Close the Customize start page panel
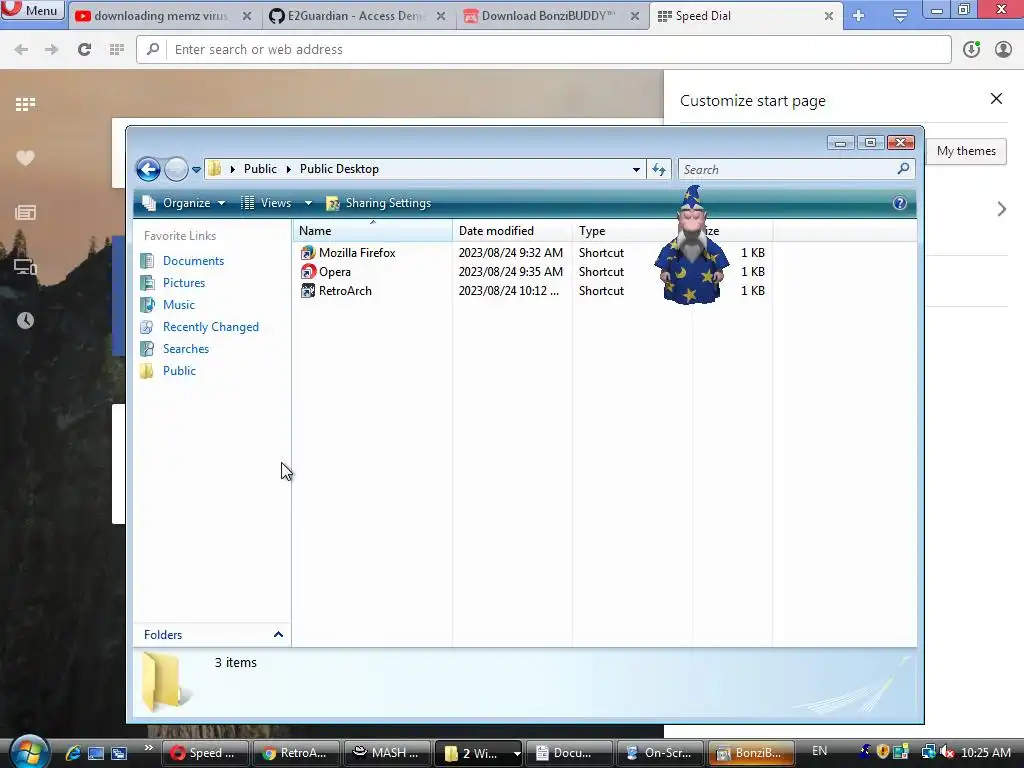The height and width of the screenshot is (768, 1024). [x=996, y=99]
